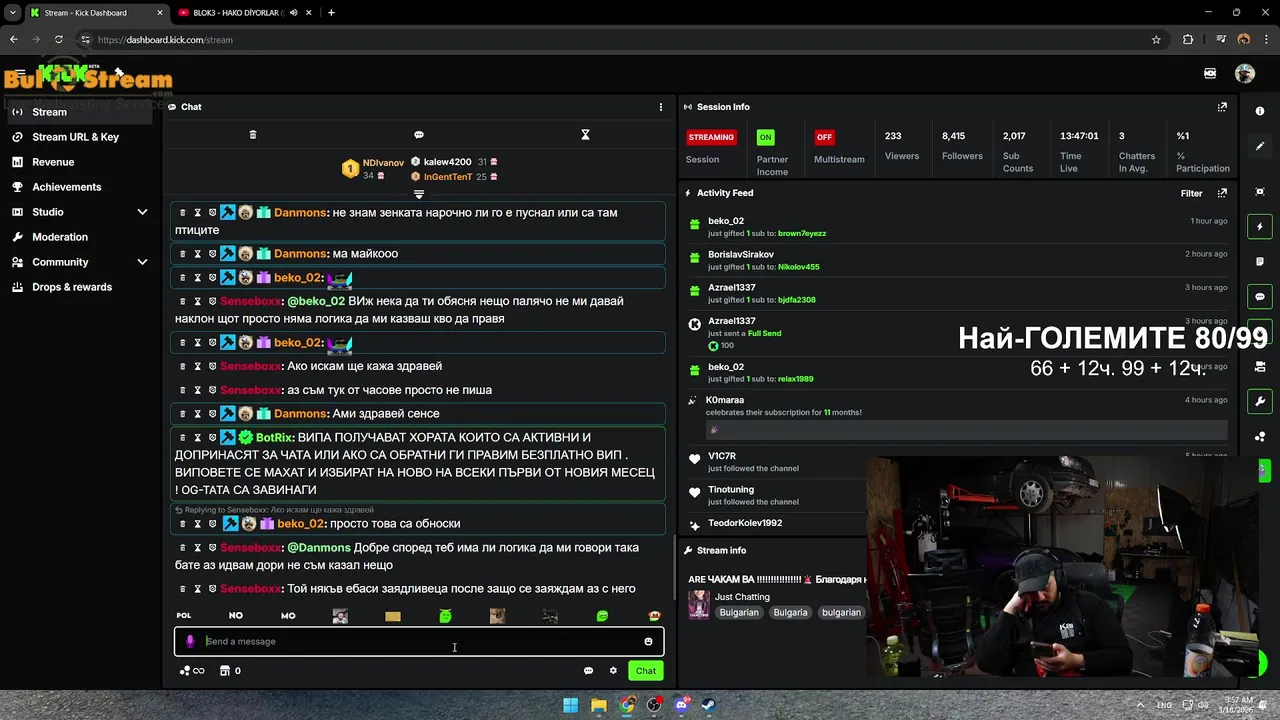Viewport: 1280px width, 720px height.
Task: Open Discord from taskbar
Action: pos(682,706)
